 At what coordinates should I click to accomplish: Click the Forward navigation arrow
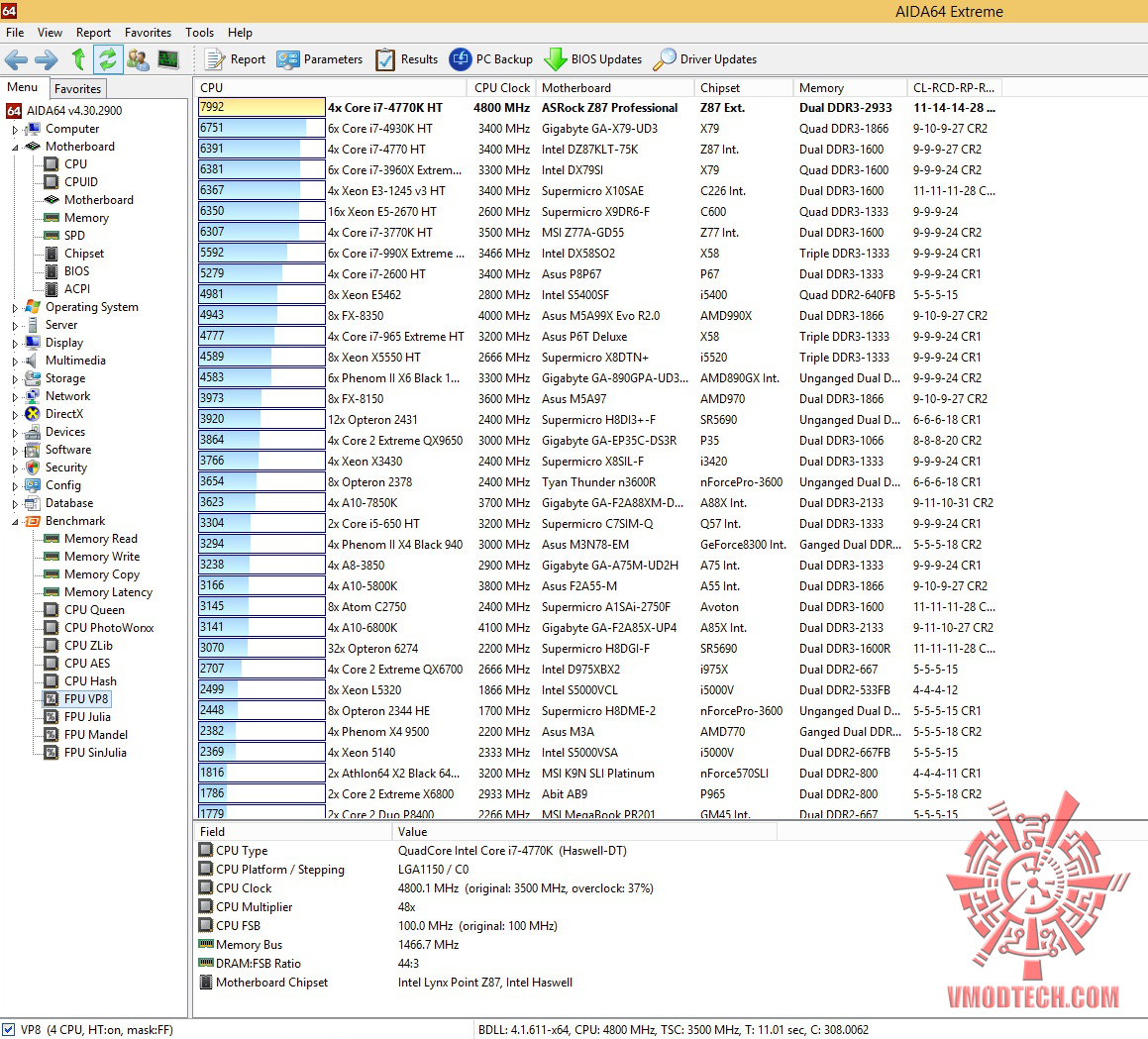pyautogui.click(x=47, y=59)
